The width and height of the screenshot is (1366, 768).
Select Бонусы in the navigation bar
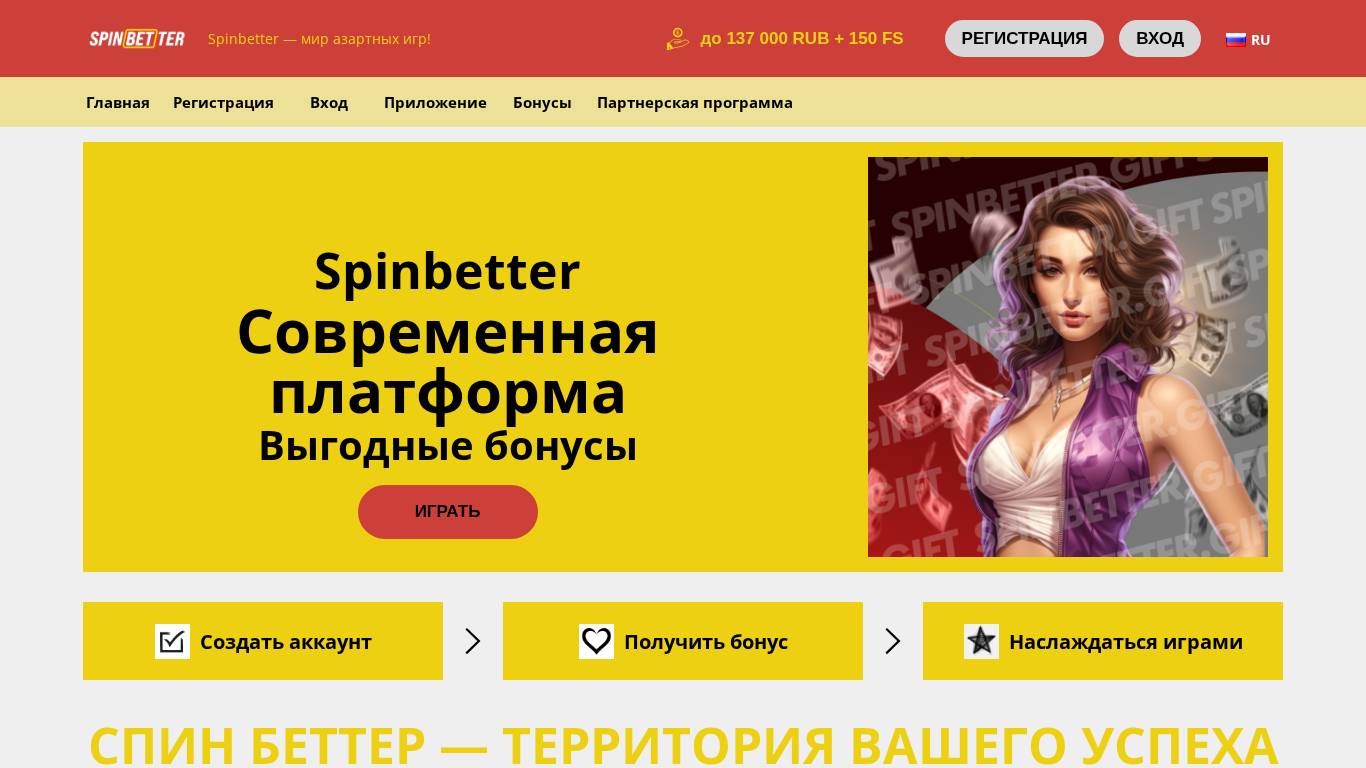542,102
